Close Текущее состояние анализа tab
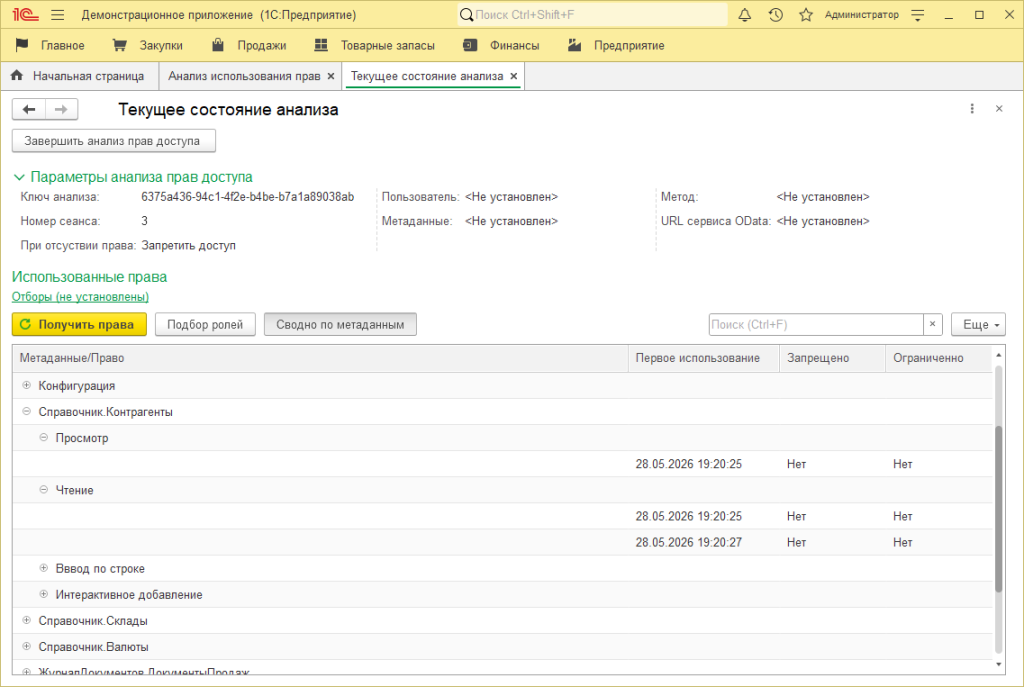Viewport: 1024px width, 687px height. tap(514, 76)
